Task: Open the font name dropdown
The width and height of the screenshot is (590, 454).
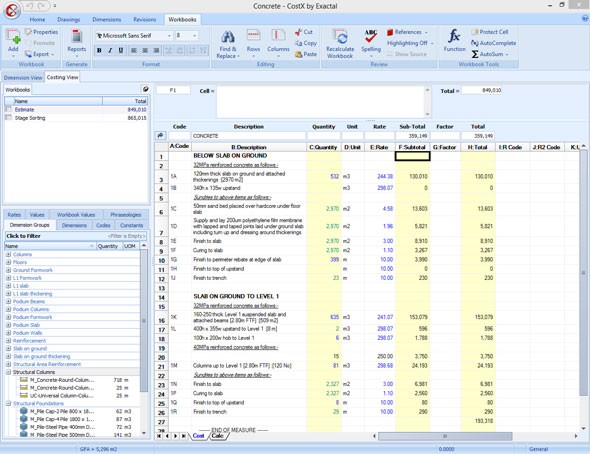Action: [x=169, y=36]
